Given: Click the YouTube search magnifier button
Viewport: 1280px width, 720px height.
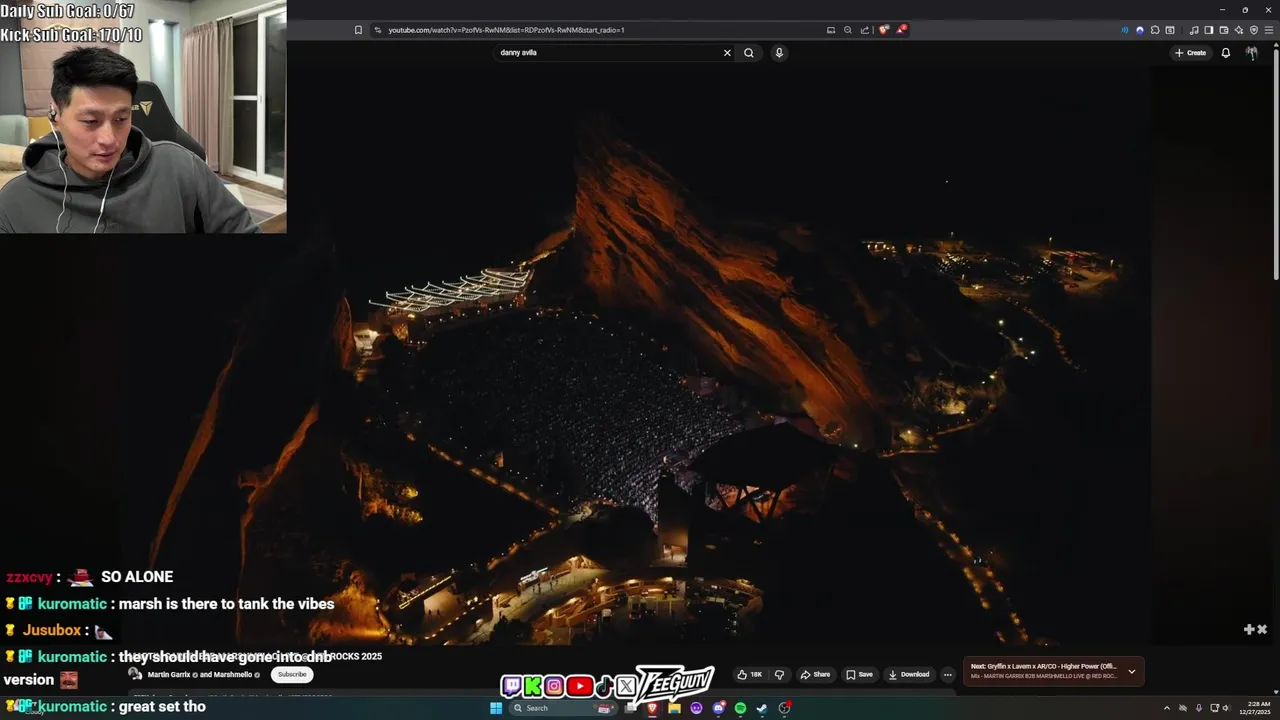Looking at the screenshot, I should [749, 53].
